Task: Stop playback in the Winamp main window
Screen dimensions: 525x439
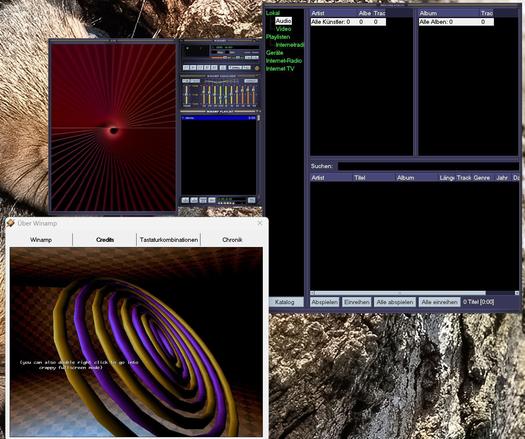Action: (207, 68)
